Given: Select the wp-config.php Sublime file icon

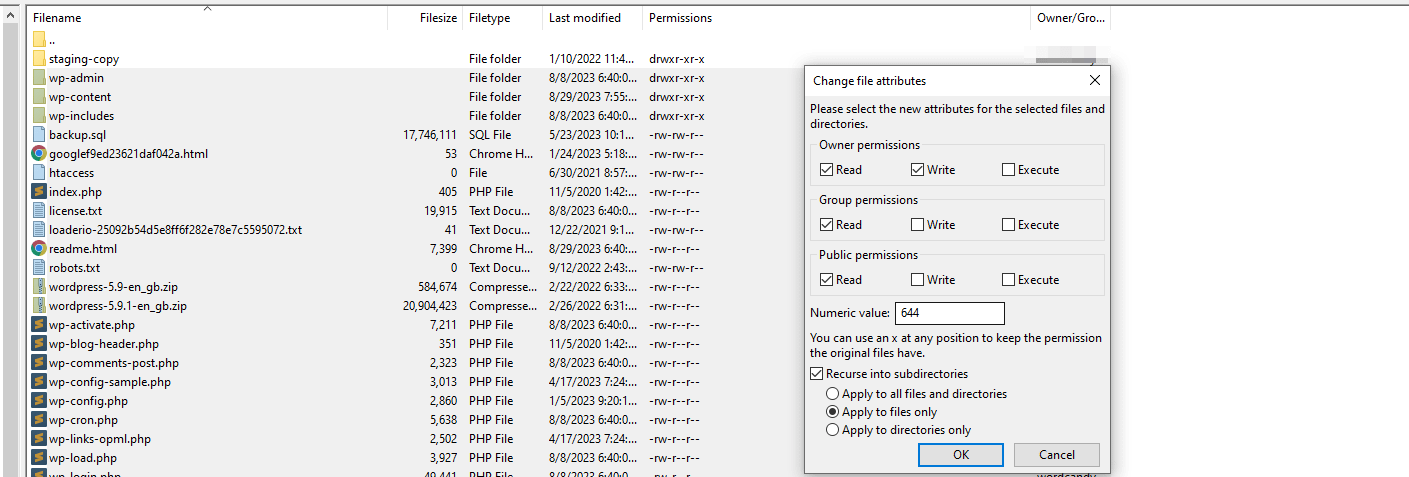Looking at the screenshot, I should (x=39, y=400).
